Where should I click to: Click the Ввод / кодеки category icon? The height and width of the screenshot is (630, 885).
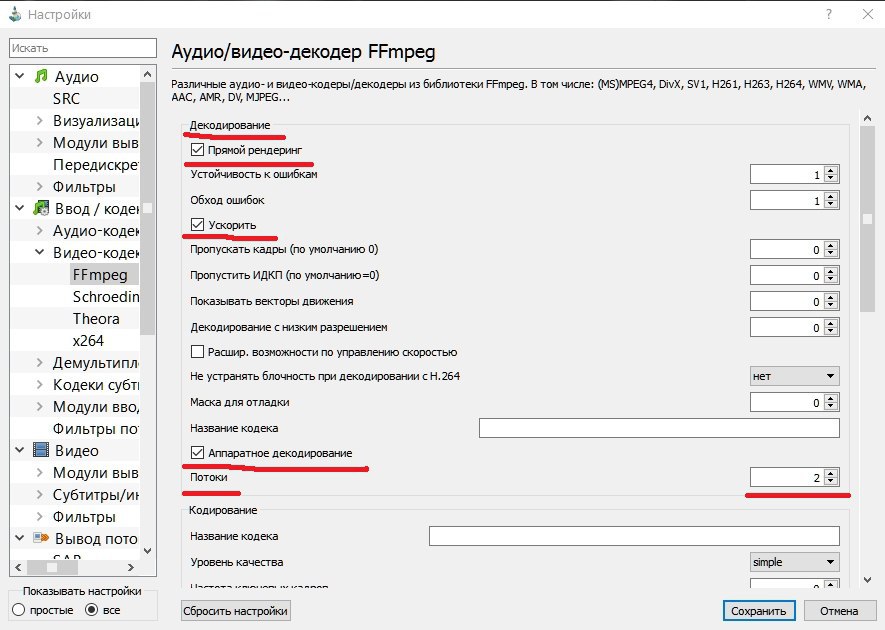click(x=41, y=208)
